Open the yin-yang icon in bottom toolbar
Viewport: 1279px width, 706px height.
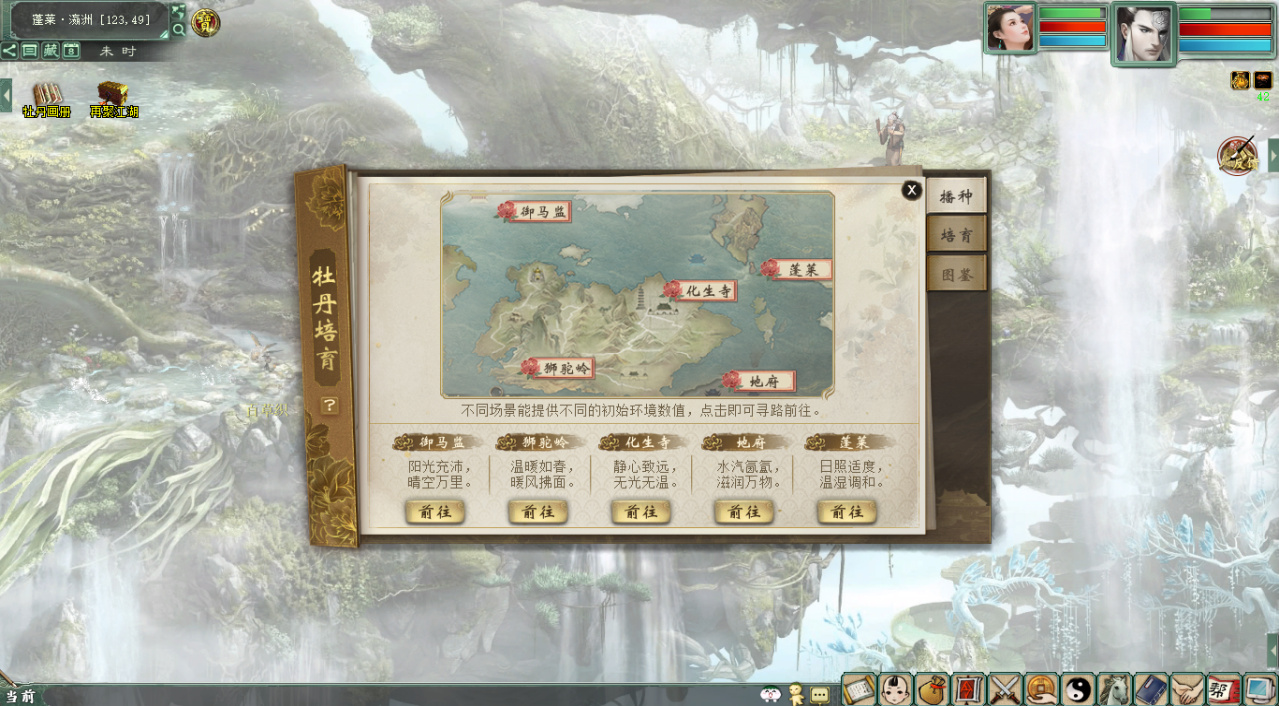pos(1078,689)
